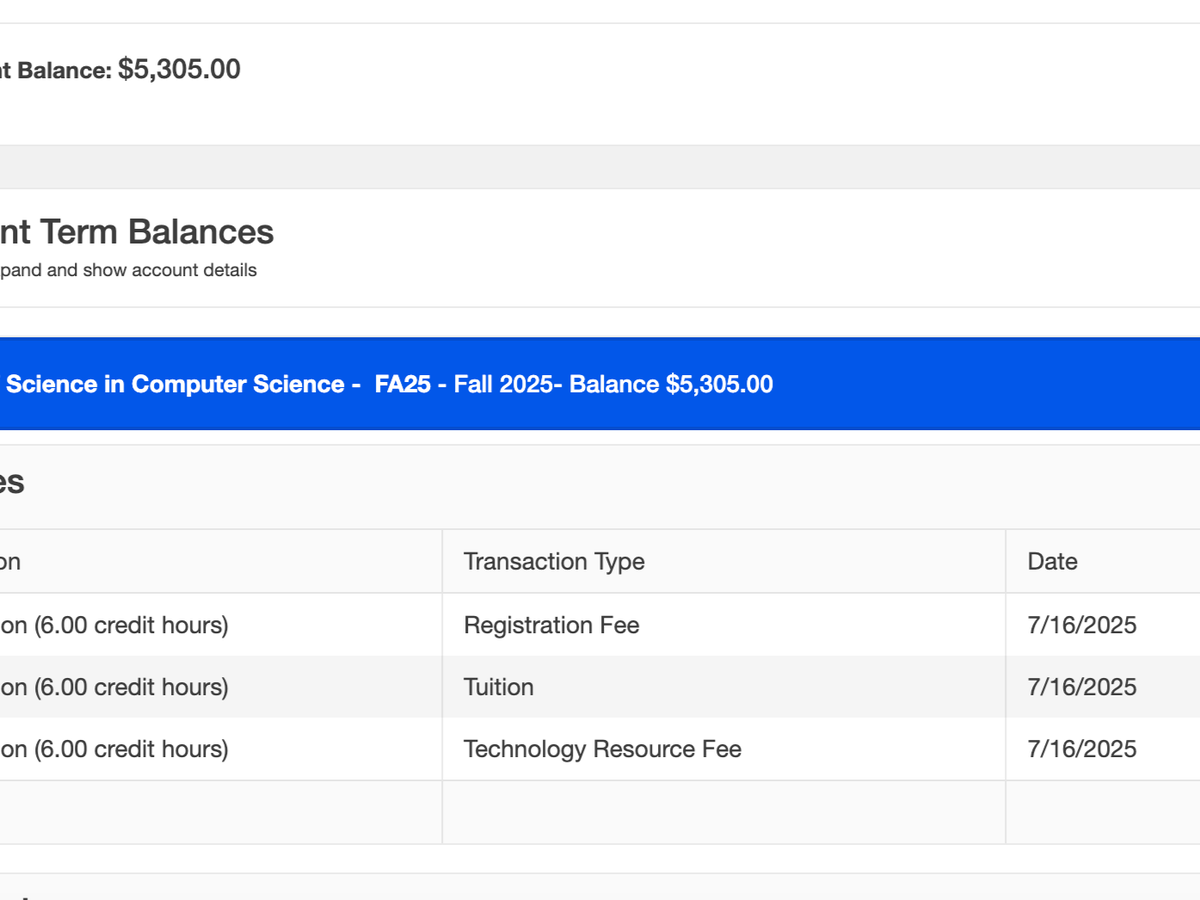The image size is (1200, 900).
Task: Click the date in the Technology Resource Fee row
Action: [x=1081, y=750]
